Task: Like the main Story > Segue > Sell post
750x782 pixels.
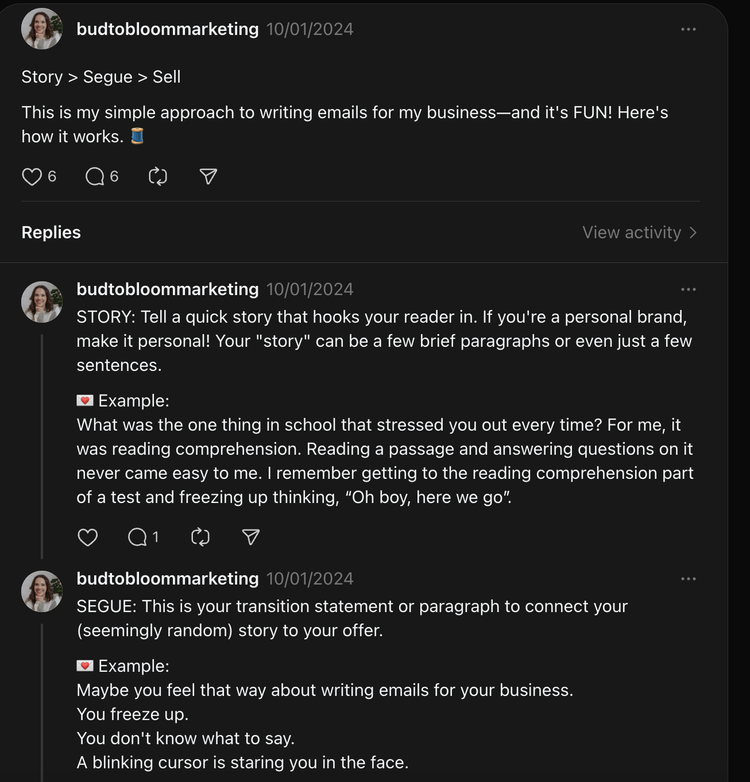Action: (x=32, y=177)
